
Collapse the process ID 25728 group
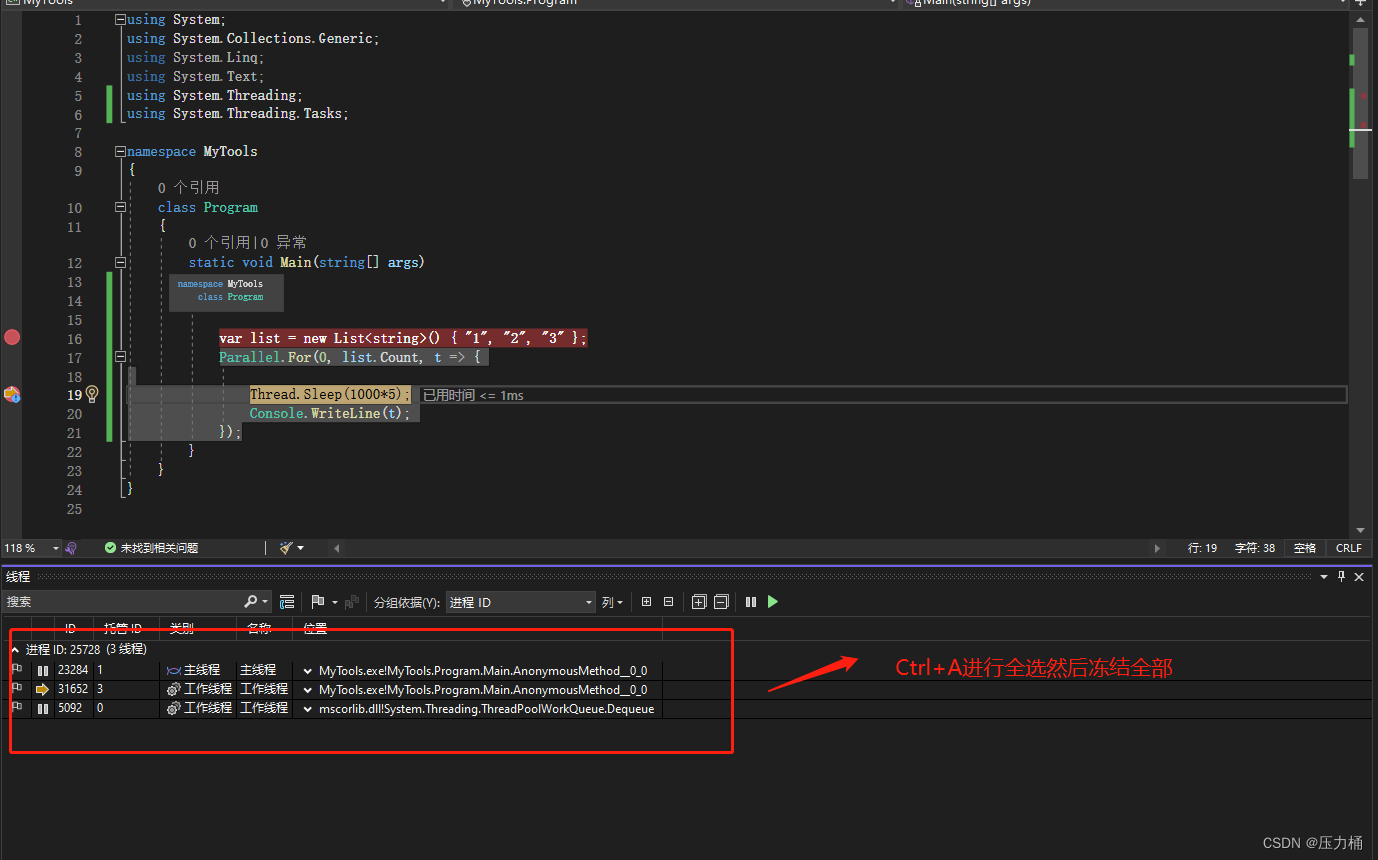point(15,650)
